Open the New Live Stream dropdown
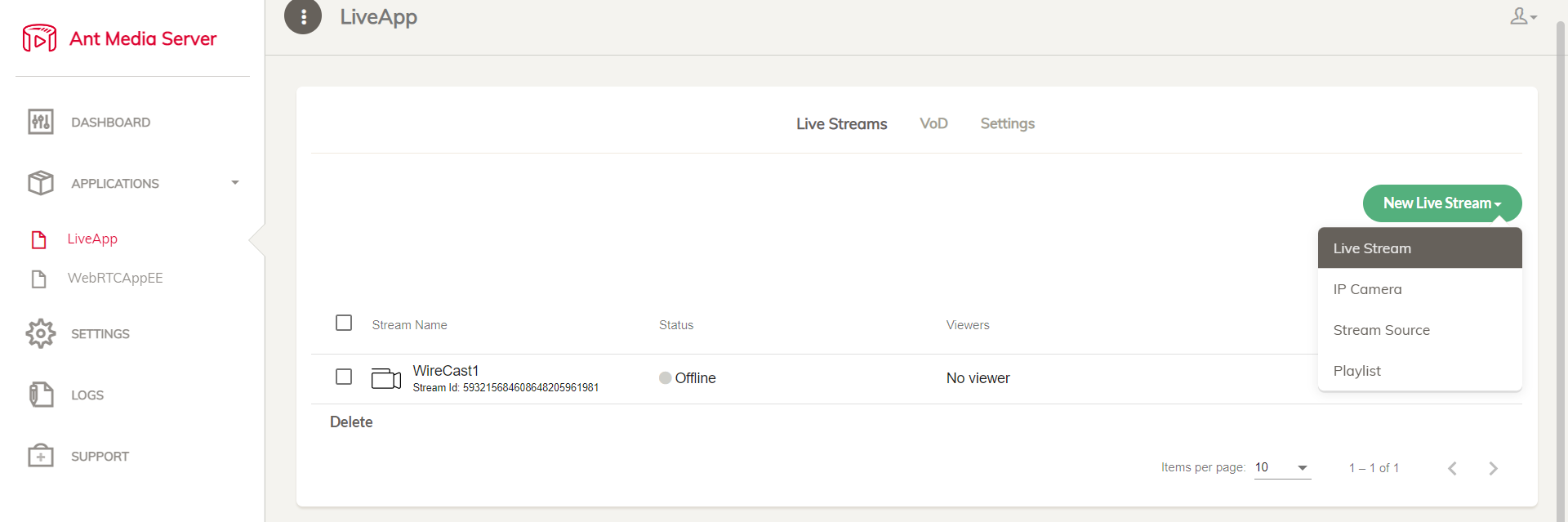The width and height of the screenshot is (1568, 522). point(1442,203)
